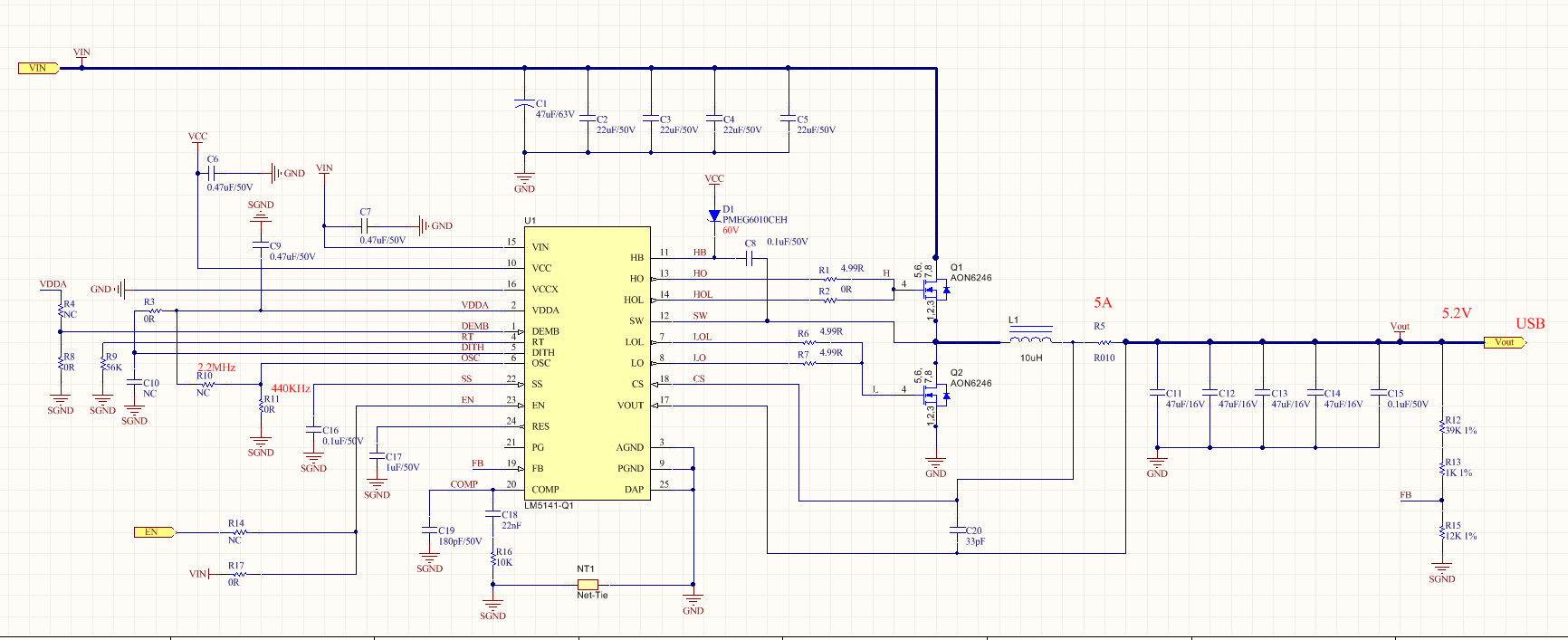Screen dimensions: 1568x640
Task: Click the red 2.2MHz annotation
Action: click(x=216, y=368)
